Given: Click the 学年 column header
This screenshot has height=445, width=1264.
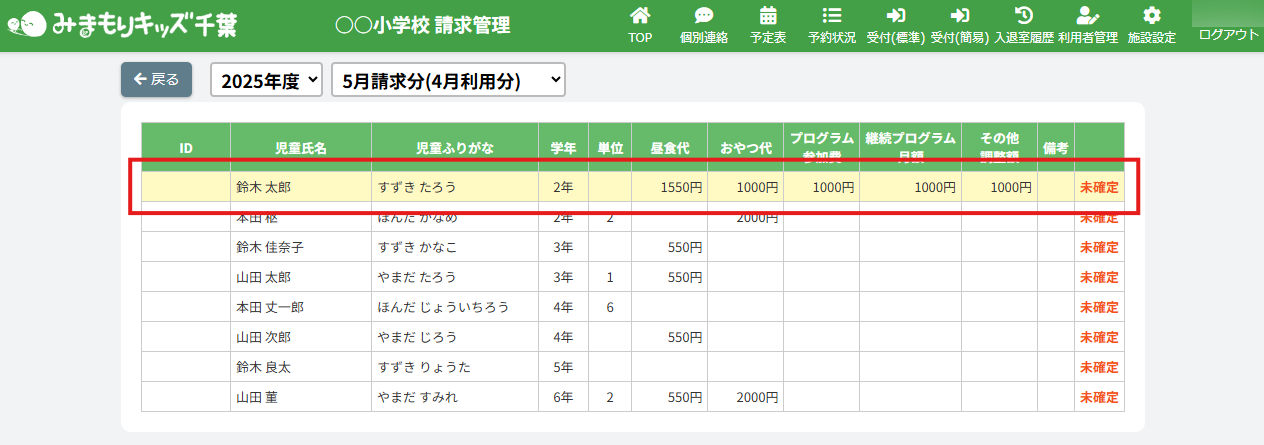Looking at the screenshot, I should point(563,148).
